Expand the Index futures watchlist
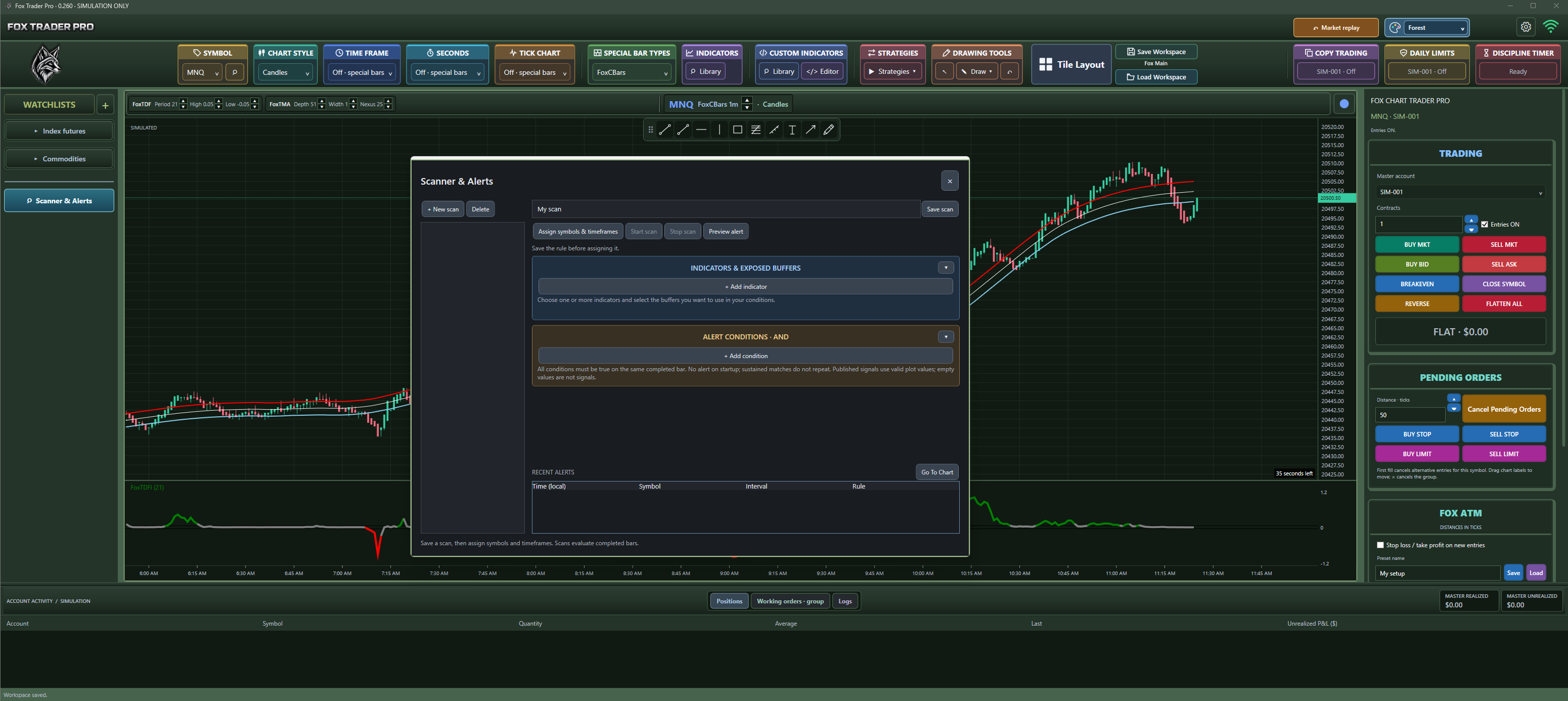 pyautogui.click(x=59, y=131)
